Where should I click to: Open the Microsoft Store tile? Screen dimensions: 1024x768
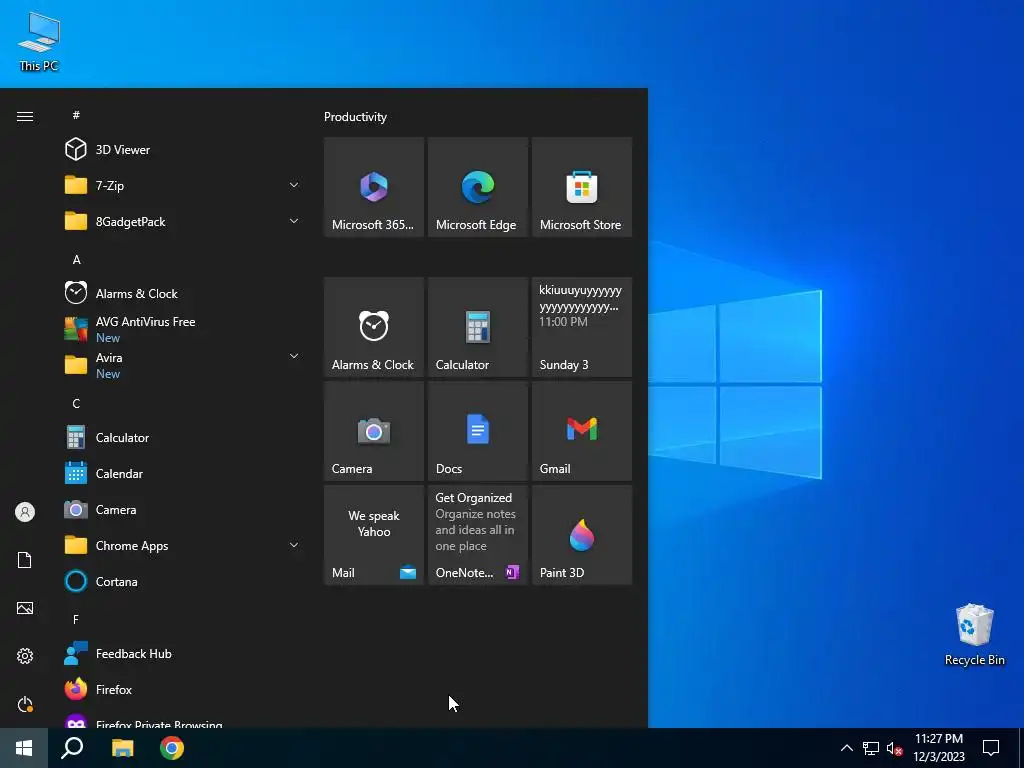click(582, 187)
